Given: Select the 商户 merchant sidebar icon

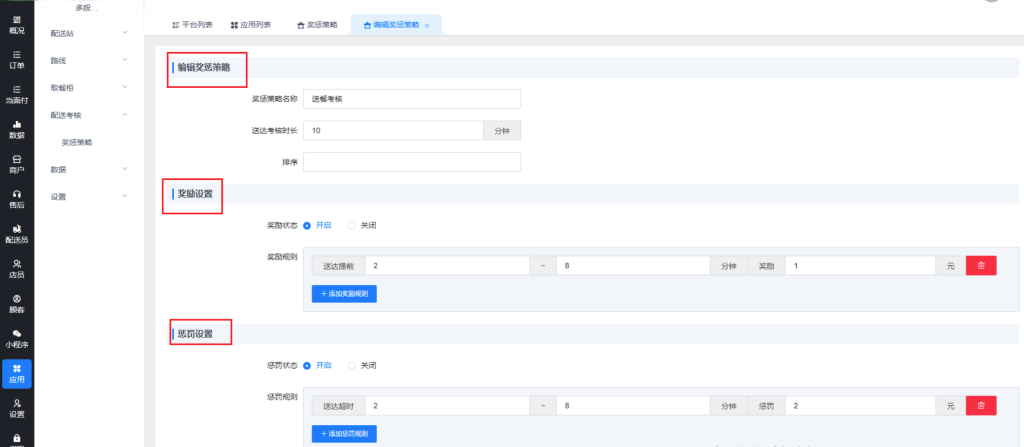Looking at the screenshot, I should tap(16, 164).
